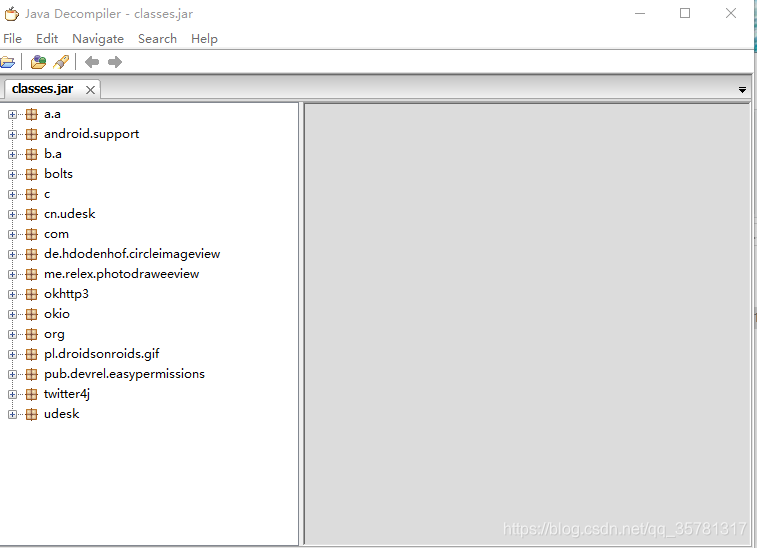
Task: Click the package icon beside udesk
Action: coord(31,414)
